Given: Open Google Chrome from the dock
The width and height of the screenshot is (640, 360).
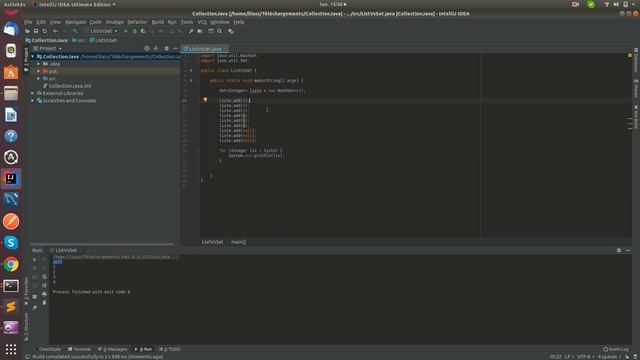Looking at the screenshot, I should (x=11, y=264).
